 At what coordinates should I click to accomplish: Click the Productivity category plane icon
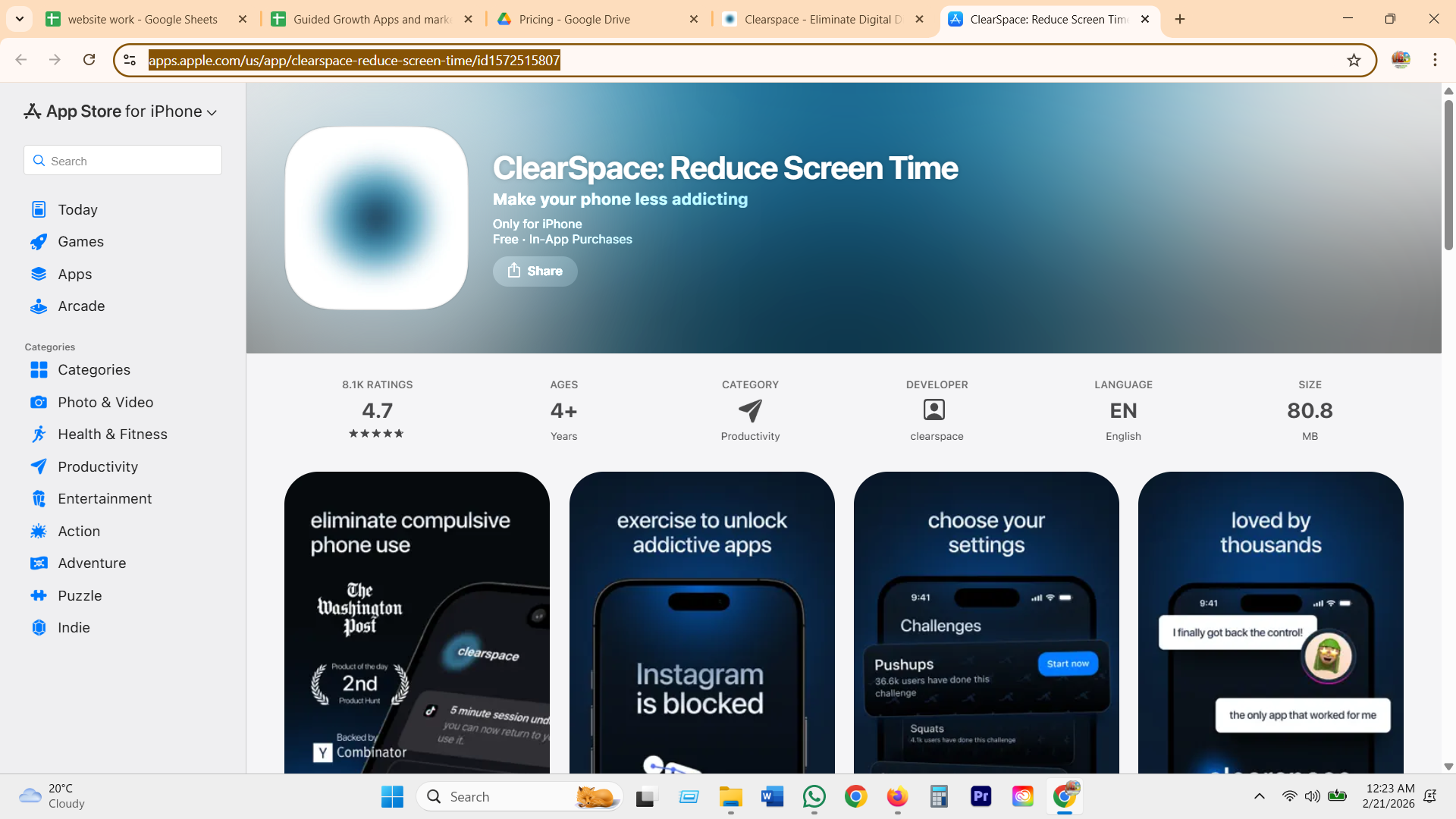[x=750, y=410]
